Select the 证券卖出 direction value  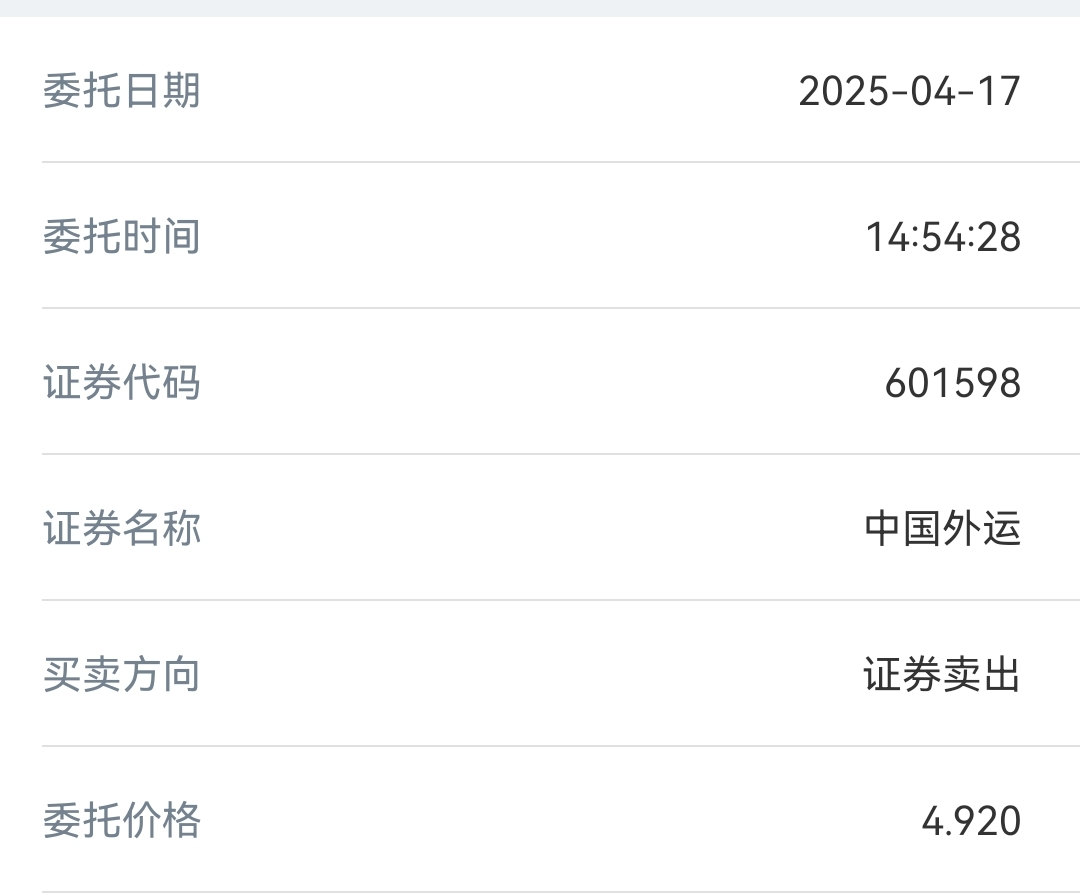942,675
